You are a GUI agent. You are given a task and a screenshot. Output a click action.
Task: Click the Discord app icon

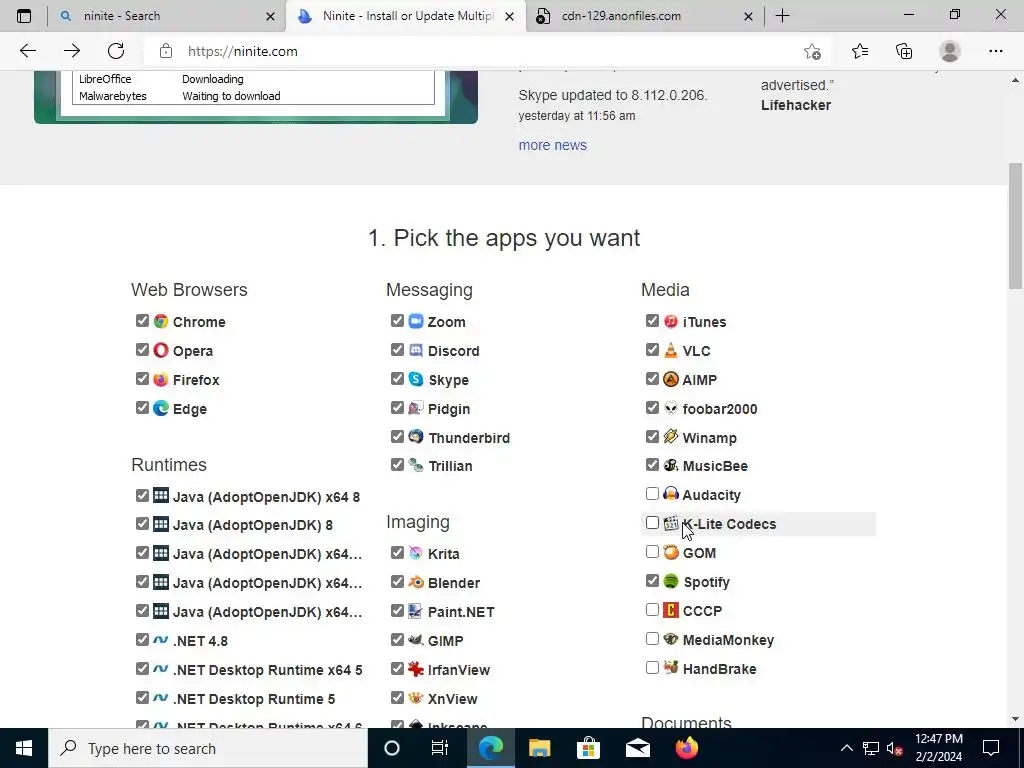point(416,350)
